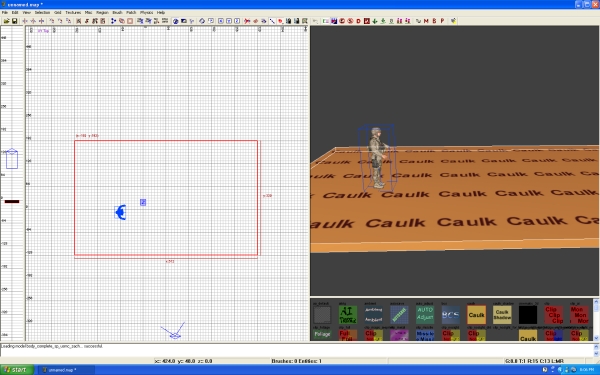Choose the BCS blue texture
The height and width of the screenshot is (375, 600).
pos(450,315)
